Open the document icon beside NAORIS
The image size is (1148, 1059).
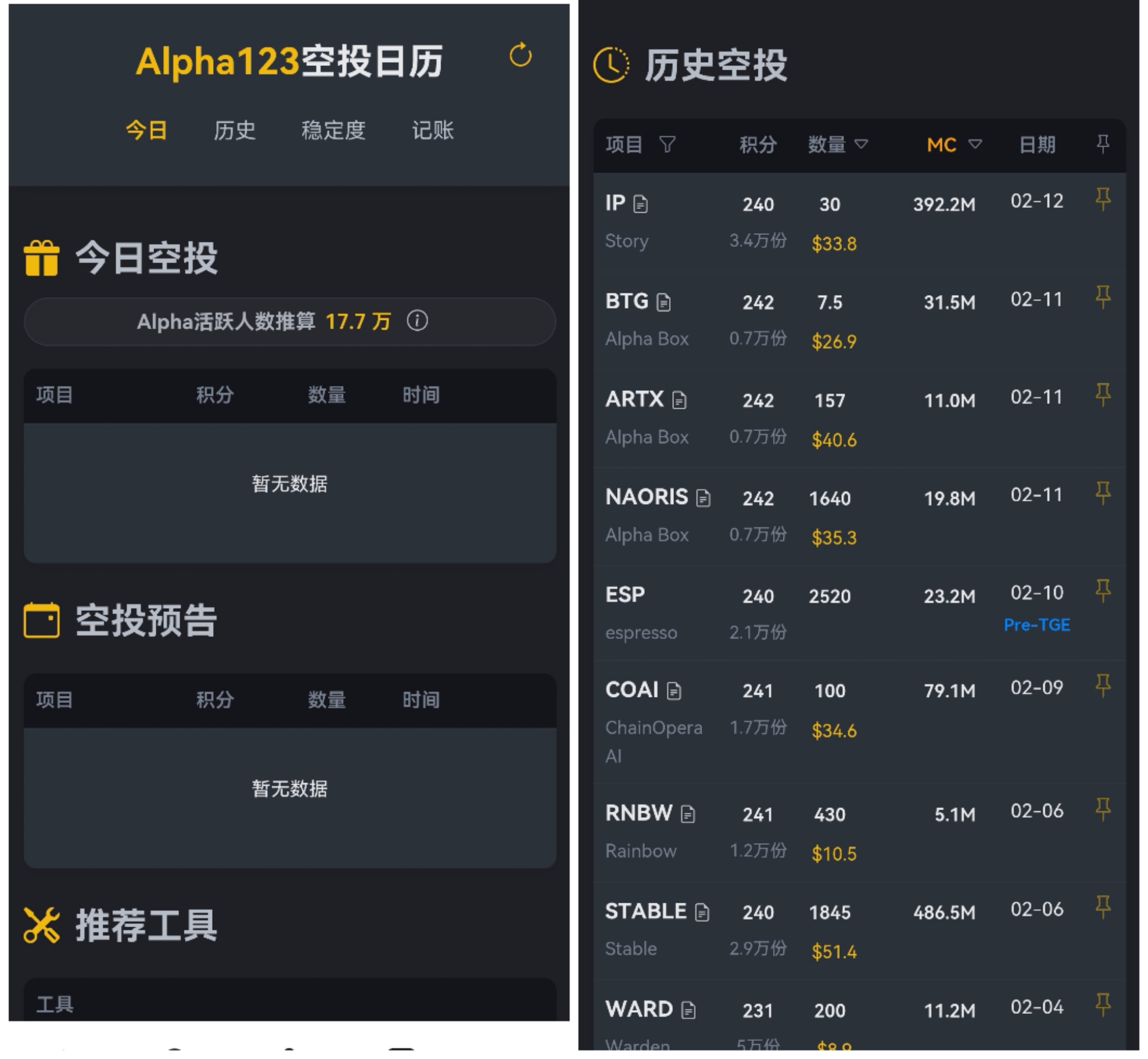703,498
